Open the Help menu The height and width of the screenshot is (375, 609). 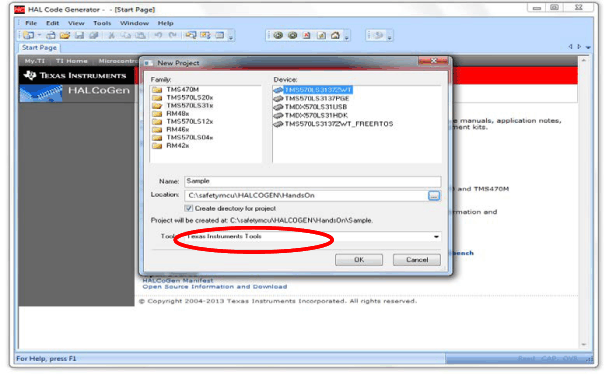point(165,23)
